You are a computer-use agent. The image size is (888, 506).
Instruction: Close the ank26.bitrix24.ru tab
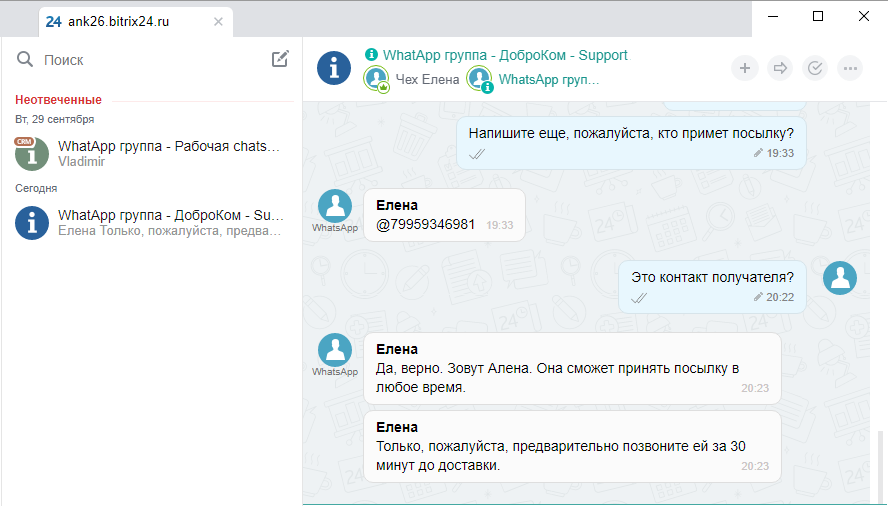[219, 20]
